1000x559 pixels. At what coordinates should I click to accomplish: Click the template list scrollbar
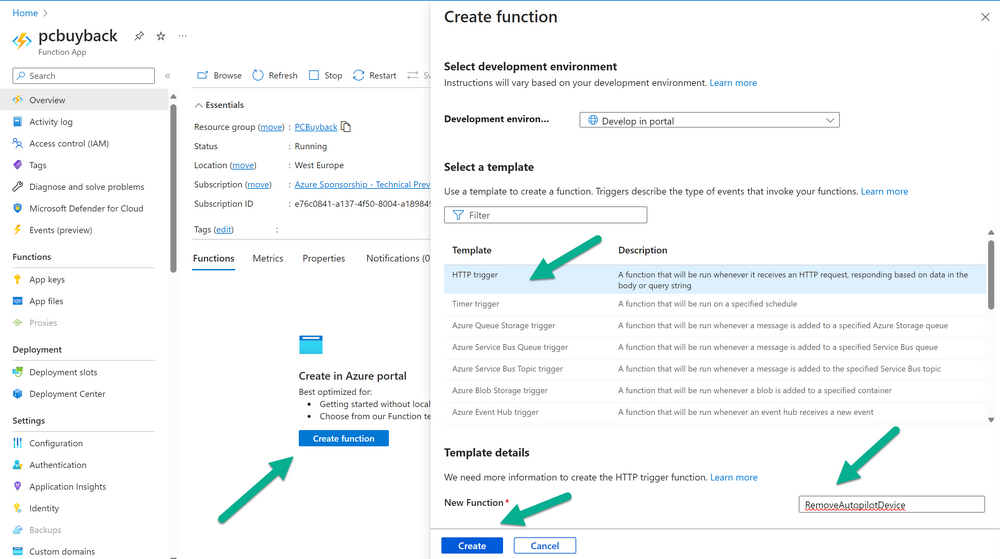[x=990, y=274]
